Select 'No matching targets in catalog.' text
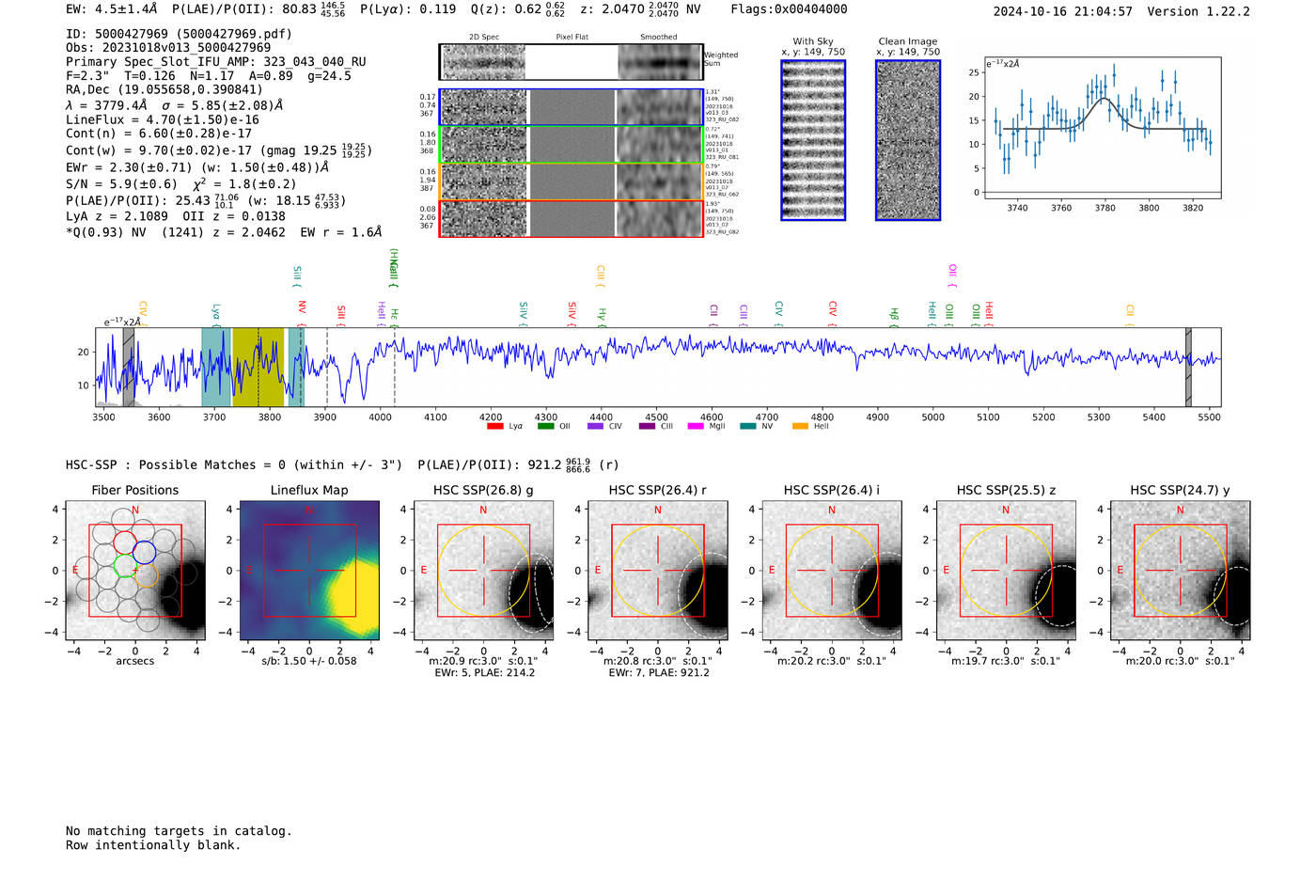Screen dimensions: 1316x896 click(179, 831)
